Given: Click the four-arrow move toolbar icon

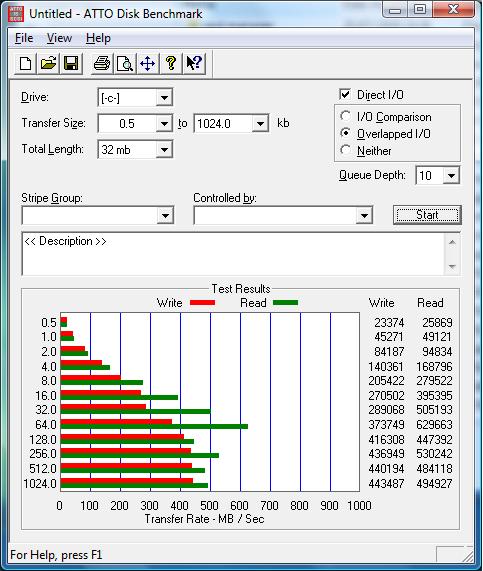Looking at the screenshot, I should coord(148,63).
